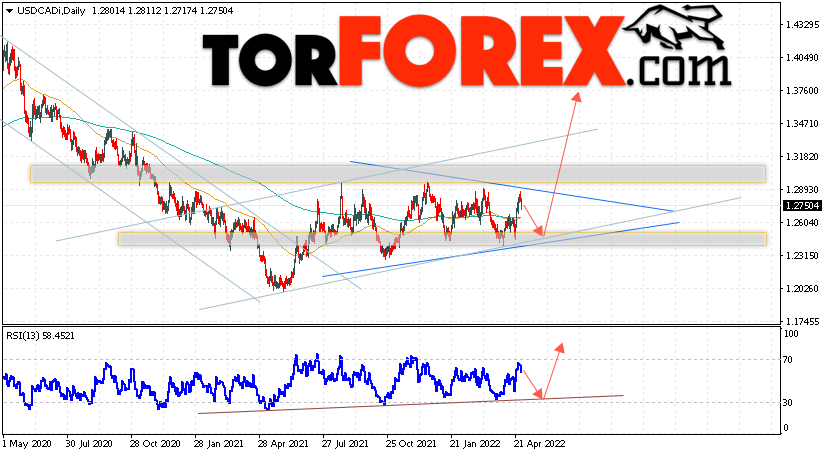Click the 1.43295 price axis value
Viewport: 826px width, 455px height.
click(801, 25)
